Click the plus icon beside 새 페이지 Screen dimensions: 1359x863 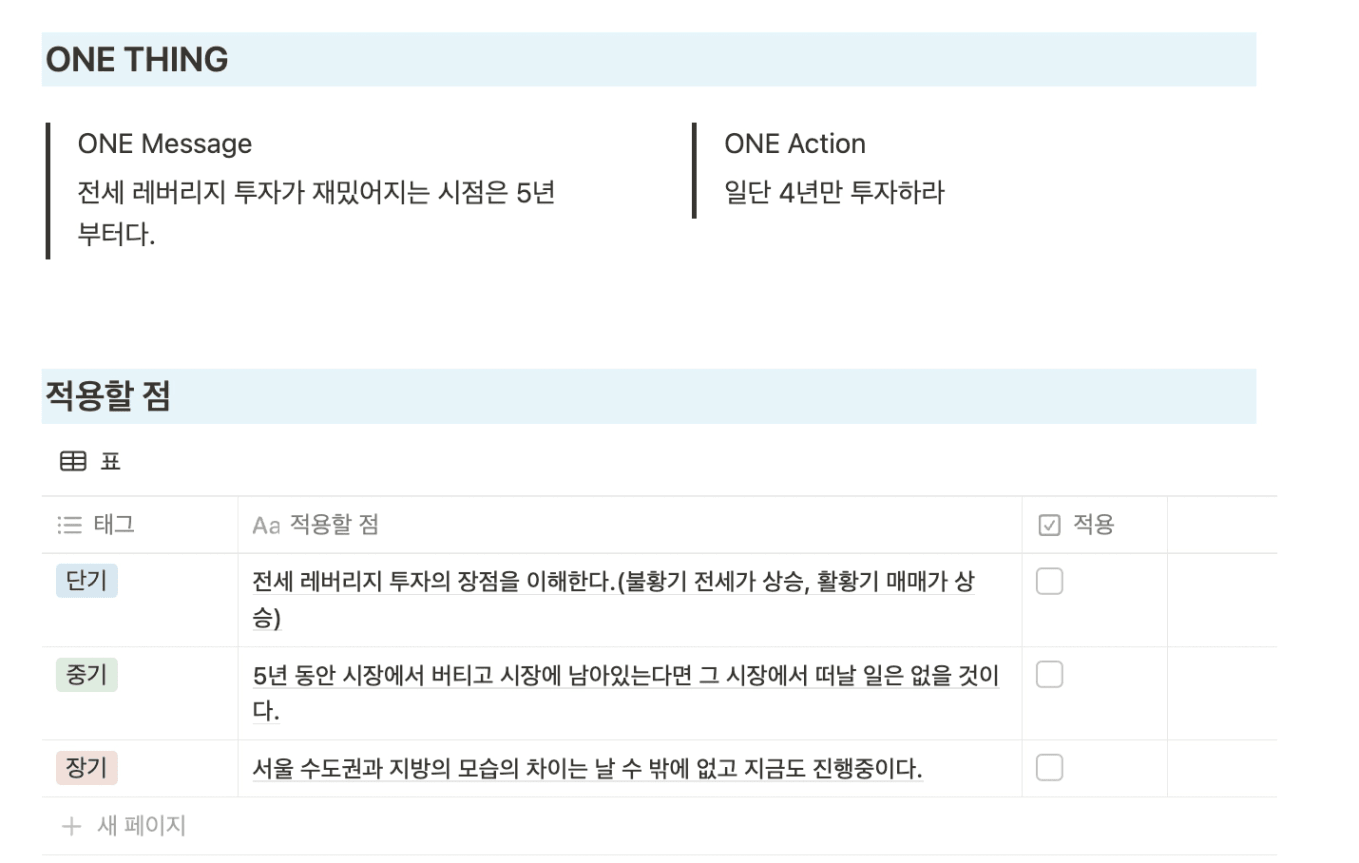(x=71, y=826)
